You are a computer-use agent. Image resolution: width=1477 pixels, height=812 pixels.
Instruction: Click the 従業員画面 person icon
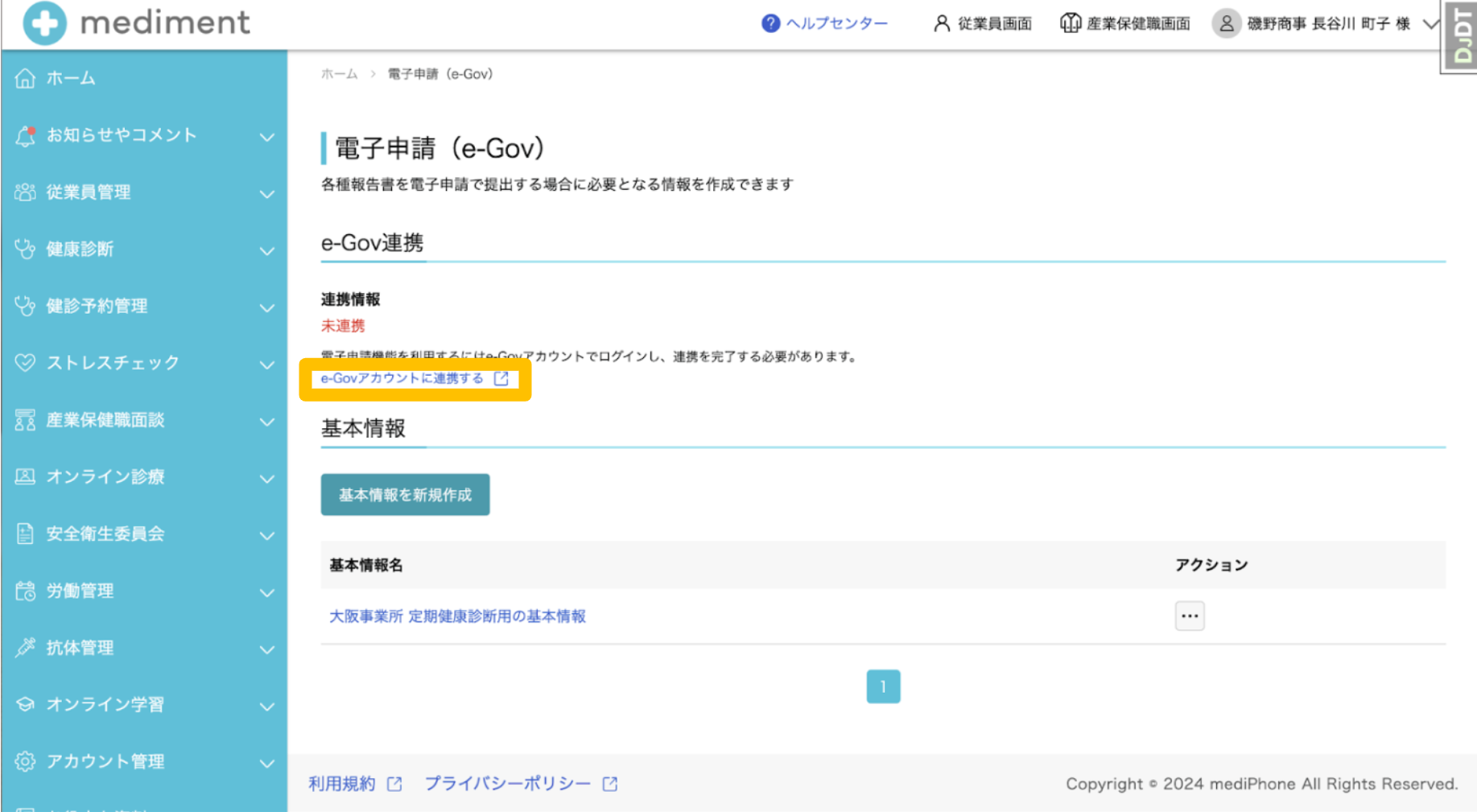click(941, 23)
